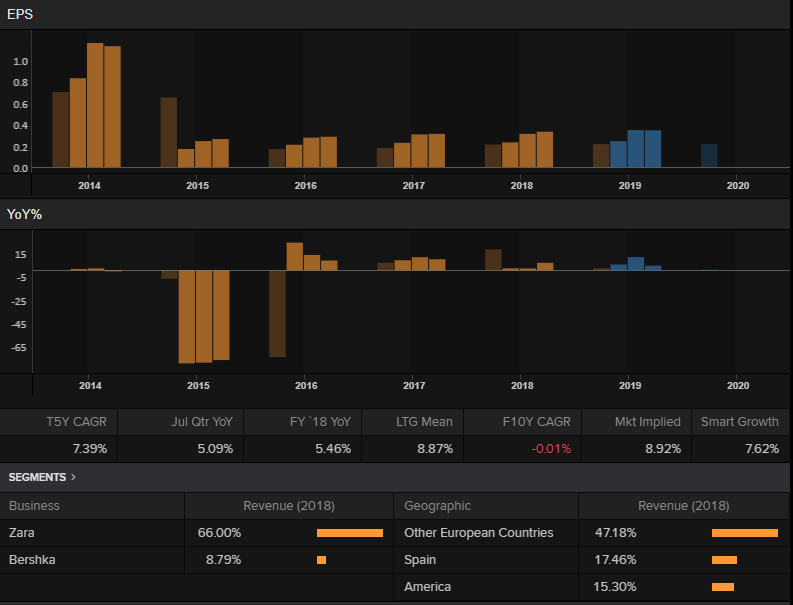This screenshot has width=793, height=605.
Task: Select the Bershka business segment
Action: [x=31, y=560]
